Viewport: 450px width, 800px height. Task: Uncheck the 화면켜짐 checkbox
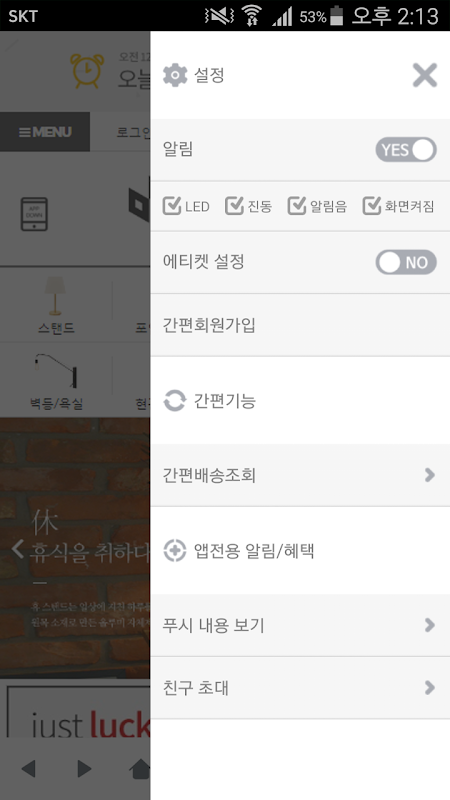(372, 206)
